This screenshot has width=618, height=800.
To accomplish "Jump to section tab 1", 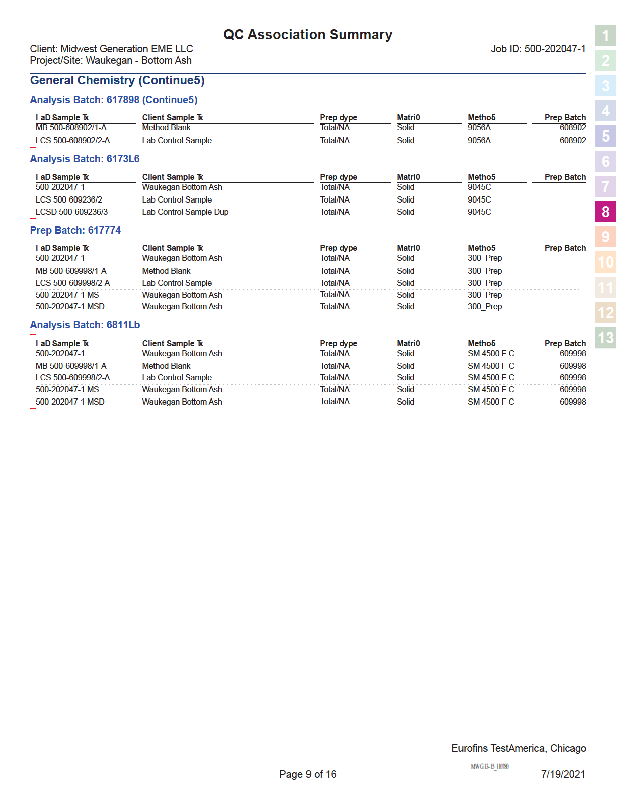I will (x=605, y=36).
